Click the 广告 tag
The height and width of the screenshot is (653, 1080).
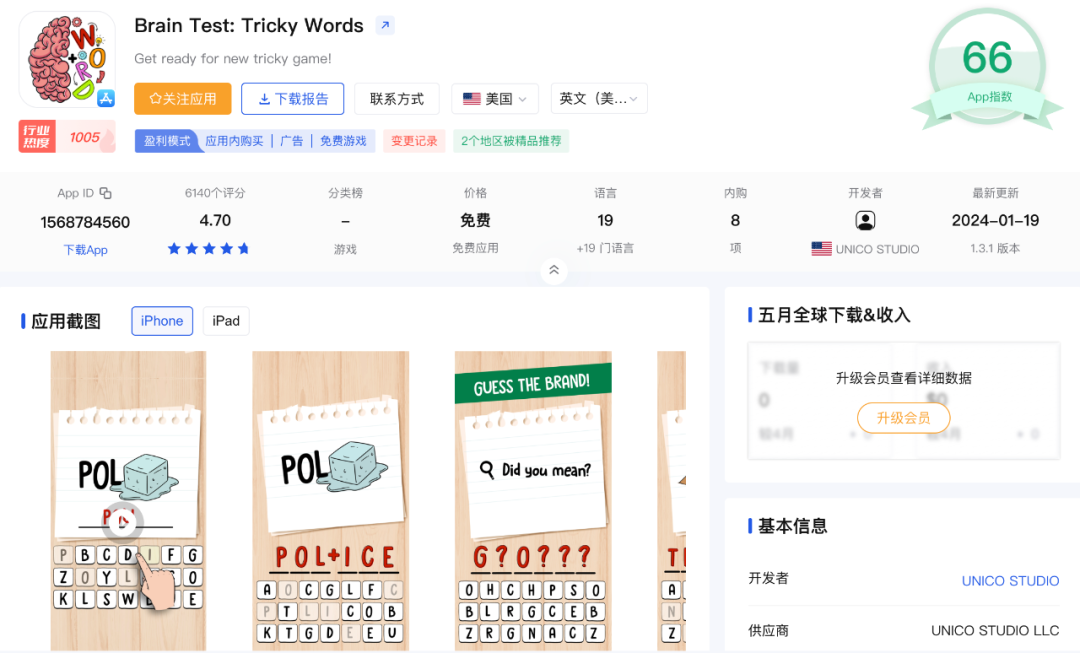[291, 141]
